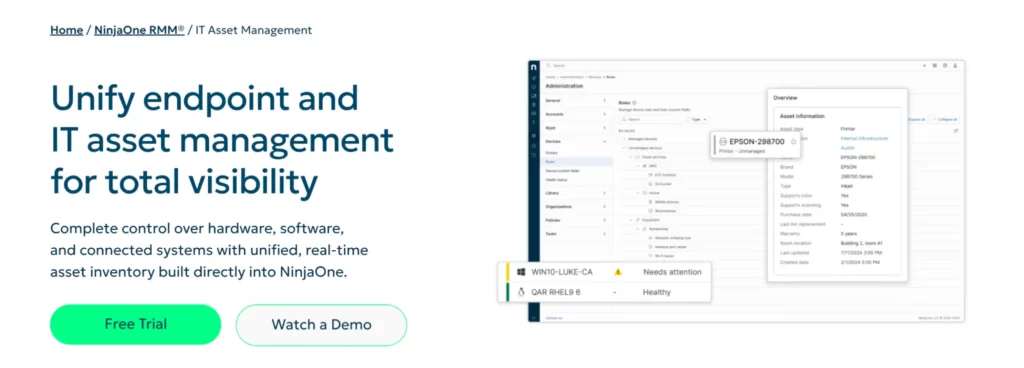Click the Unify endpoint and IT asset heading
The height and width of the screenshot is (368, 1024).
(222, 140)
